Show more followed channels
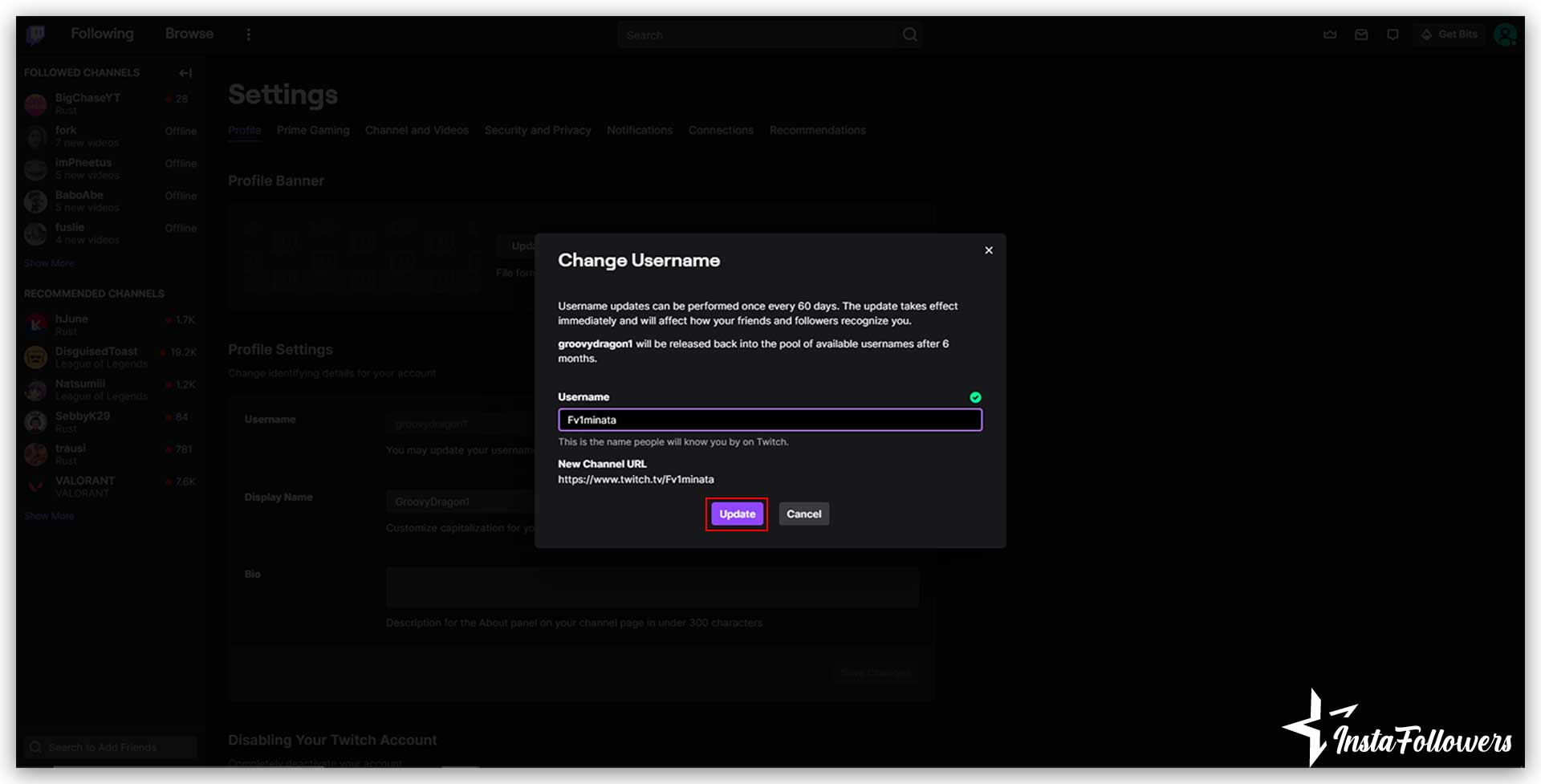The height and width of the screenshot is (784, 1541). coord(49,263)
